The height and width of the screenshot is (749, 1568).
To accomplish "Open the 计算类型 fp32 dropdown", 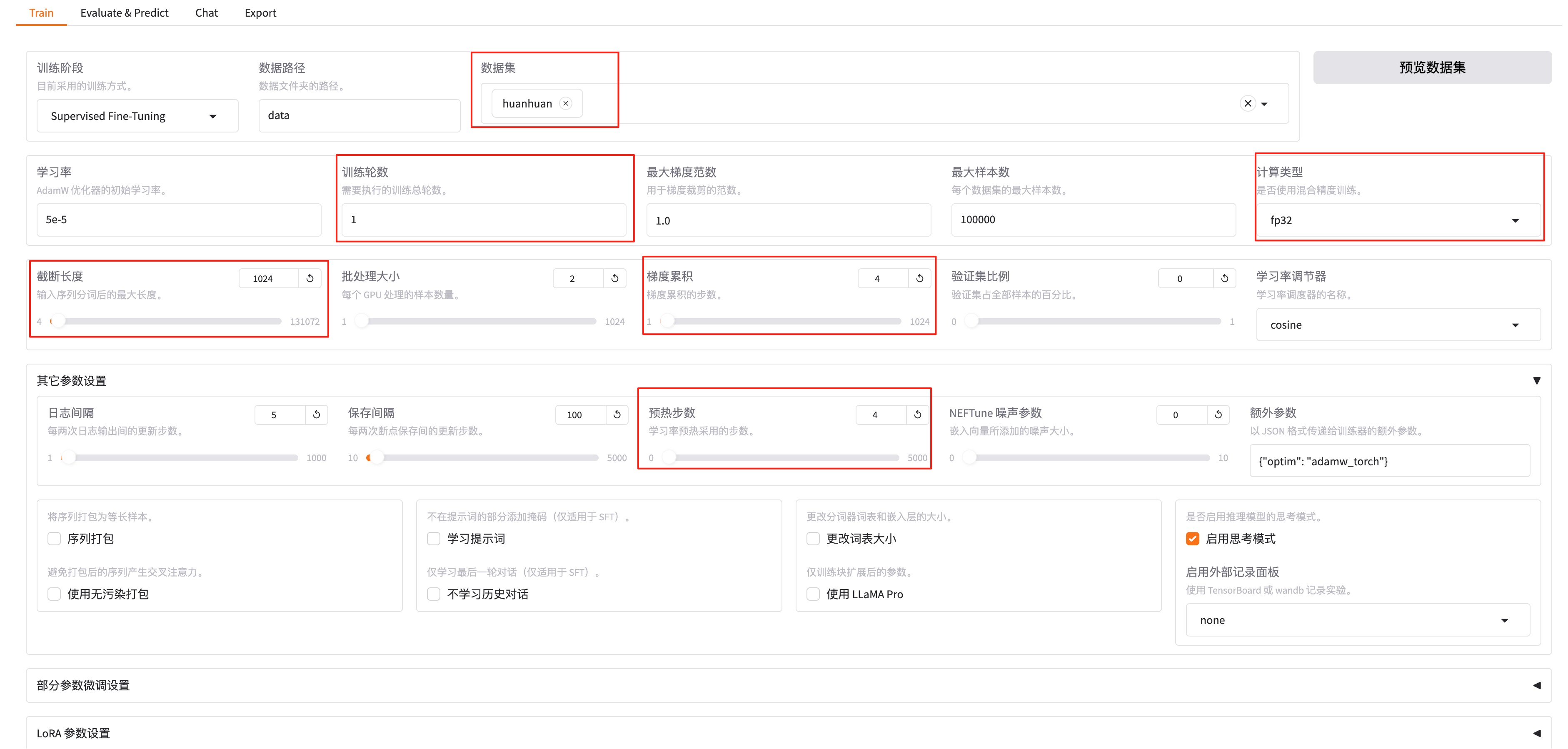I will (x=1398, y=220).
